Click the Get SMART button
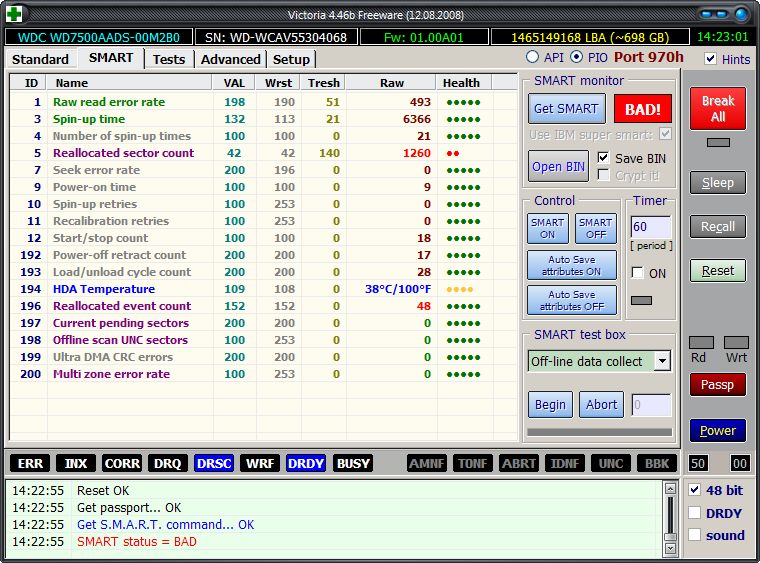 coord(565,108)
